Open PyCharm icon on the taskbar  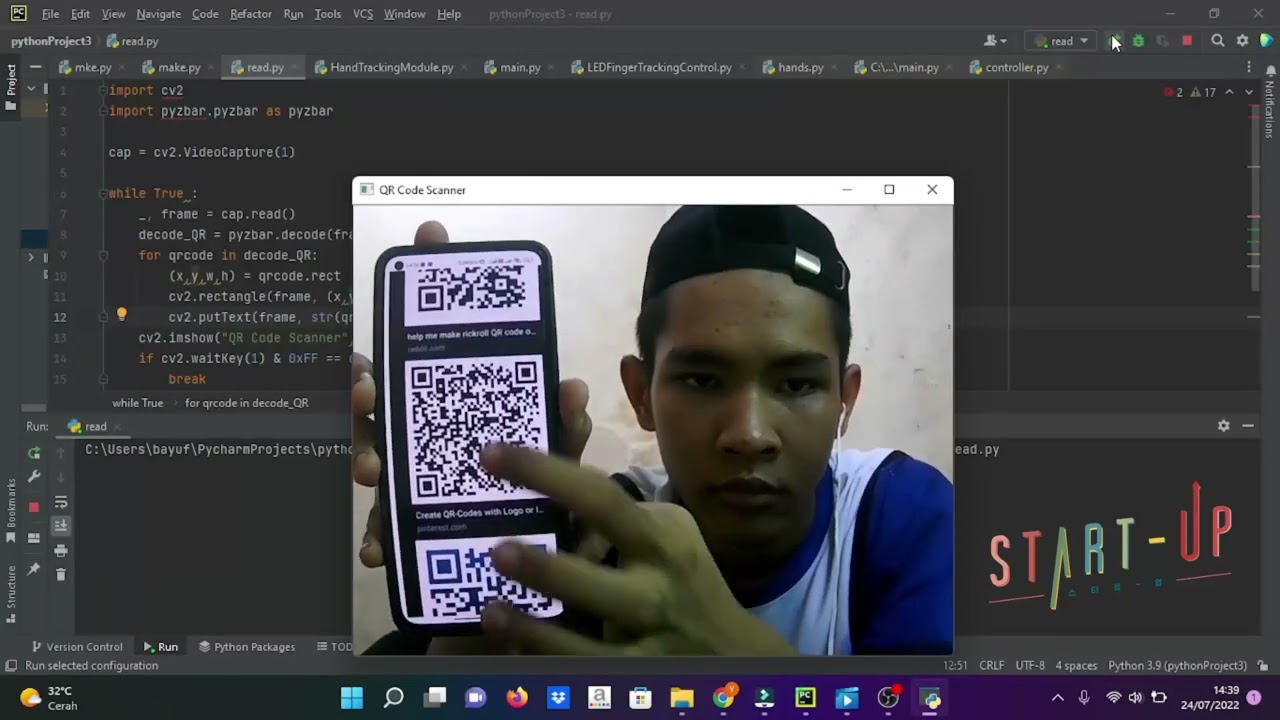(805, 697)
